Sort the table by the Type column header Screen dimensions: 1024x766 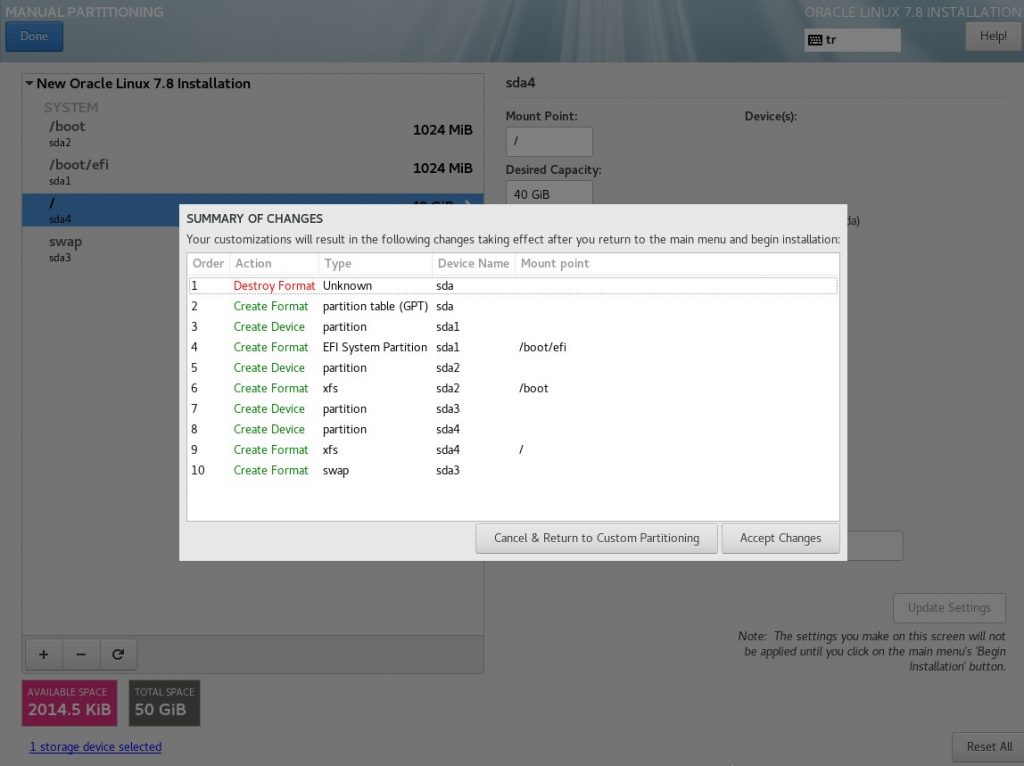[376, 263]
